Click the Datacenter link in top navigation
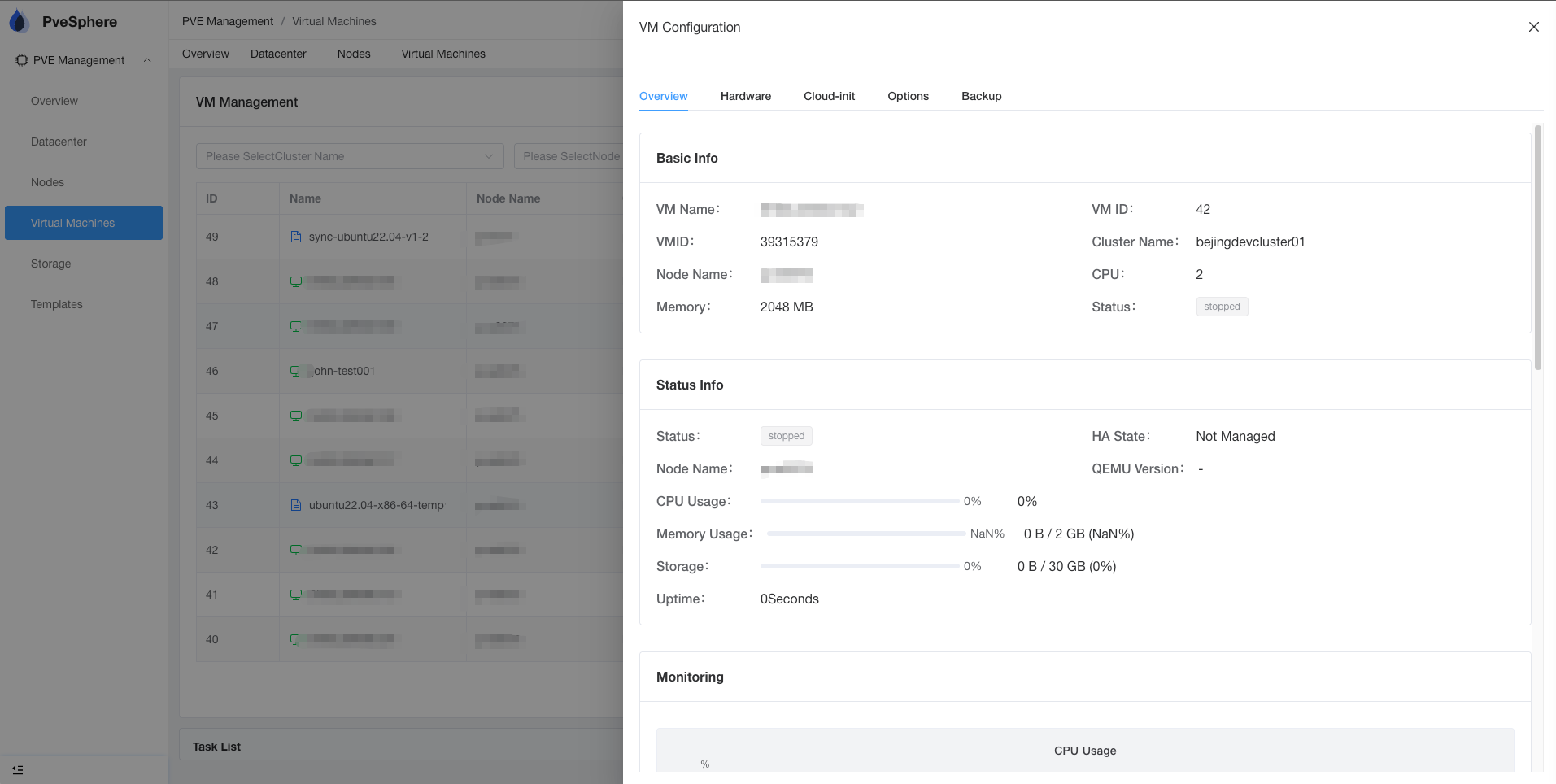Screen dimensions: 1556x784 coord(278,54)
